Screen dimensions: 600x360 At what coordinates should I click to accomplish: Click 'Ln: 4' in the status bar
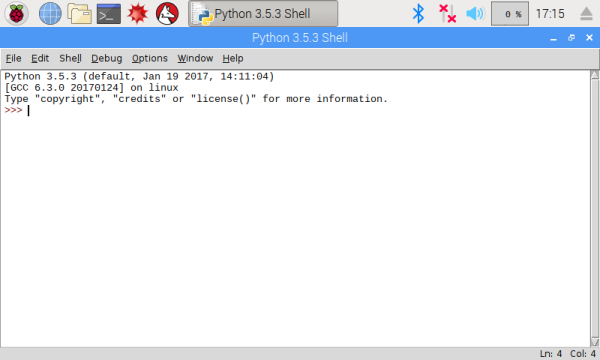coord(551,354)
